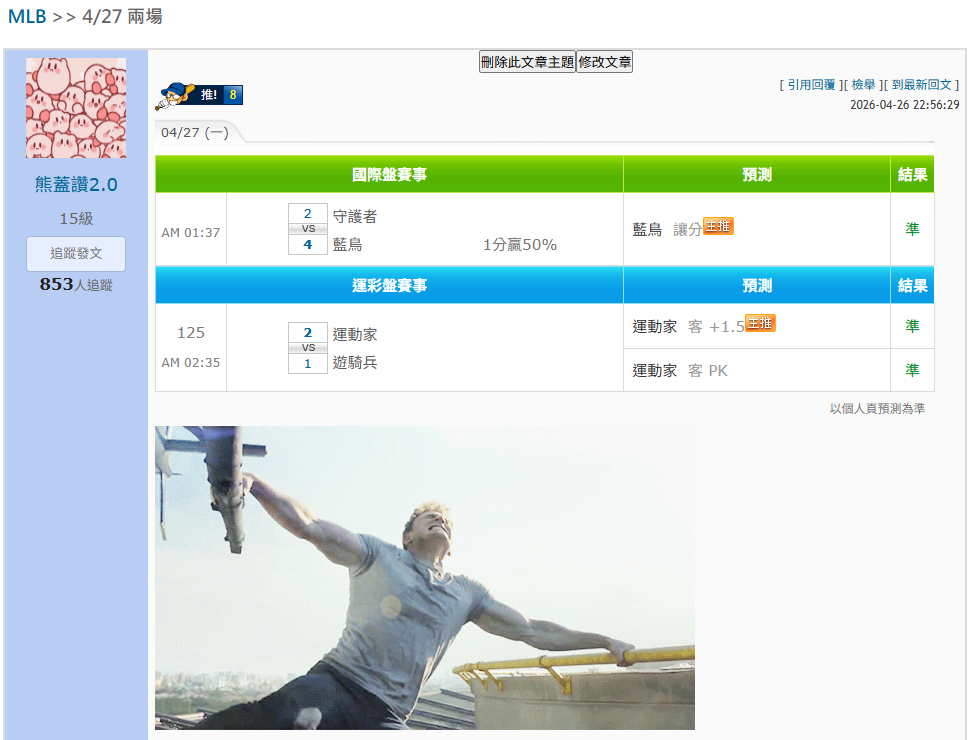Open the MLB breadcrumb link

[x=27, y=16]
